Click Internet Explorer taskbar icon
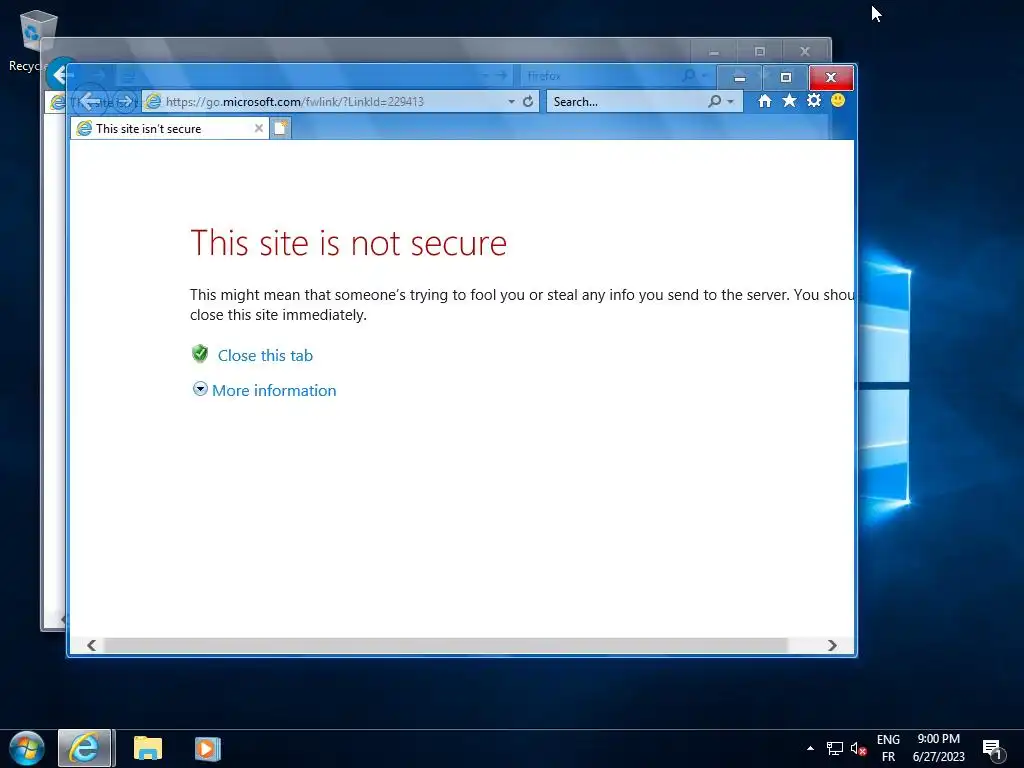This screenshot has height=768, width=1024. (x=85, y=748)
